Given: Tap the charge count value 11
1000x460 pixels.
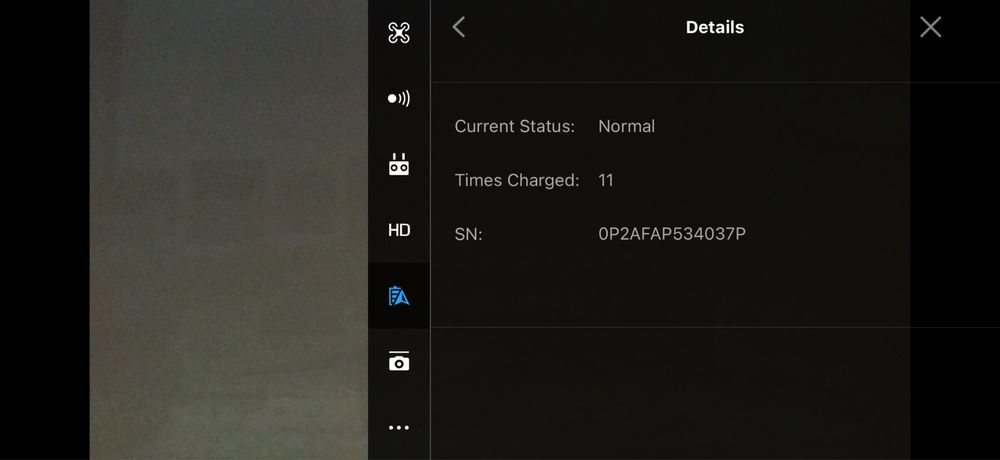Looking at the screenshot, I should 606,181.
